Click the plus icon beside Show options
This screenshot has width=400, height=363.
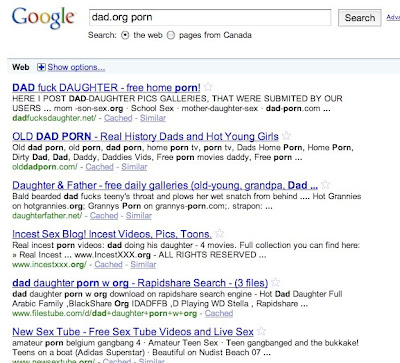41,67
